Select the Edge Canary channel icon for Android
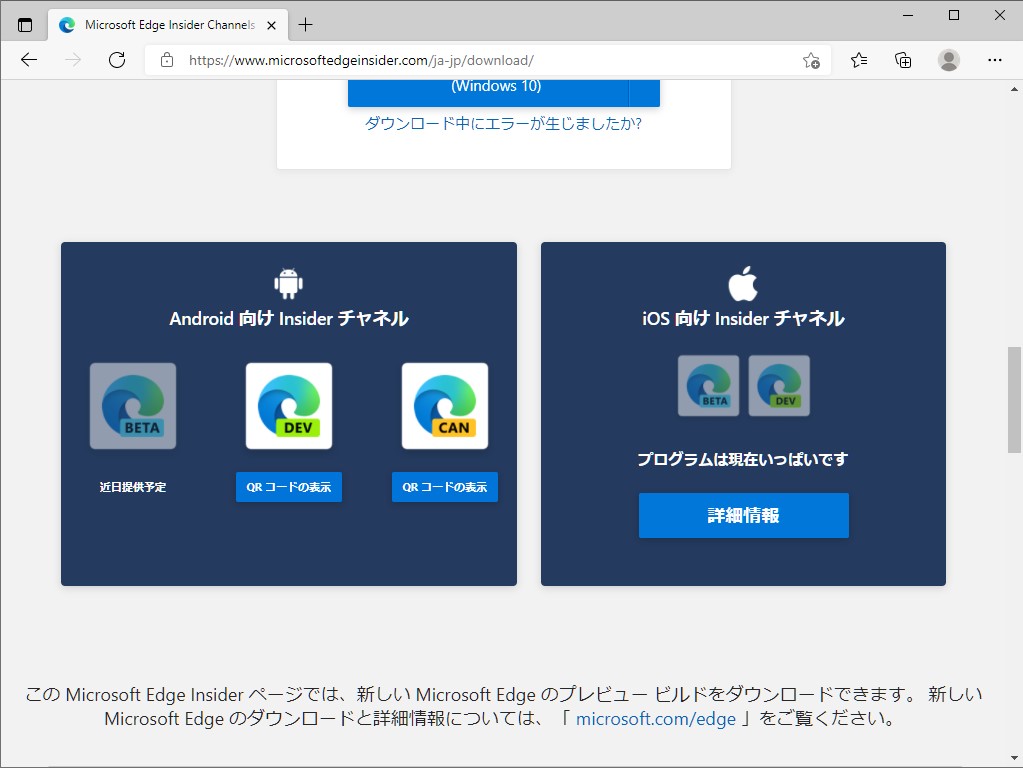Viewport: 1023px width, 768px height. 444,405
